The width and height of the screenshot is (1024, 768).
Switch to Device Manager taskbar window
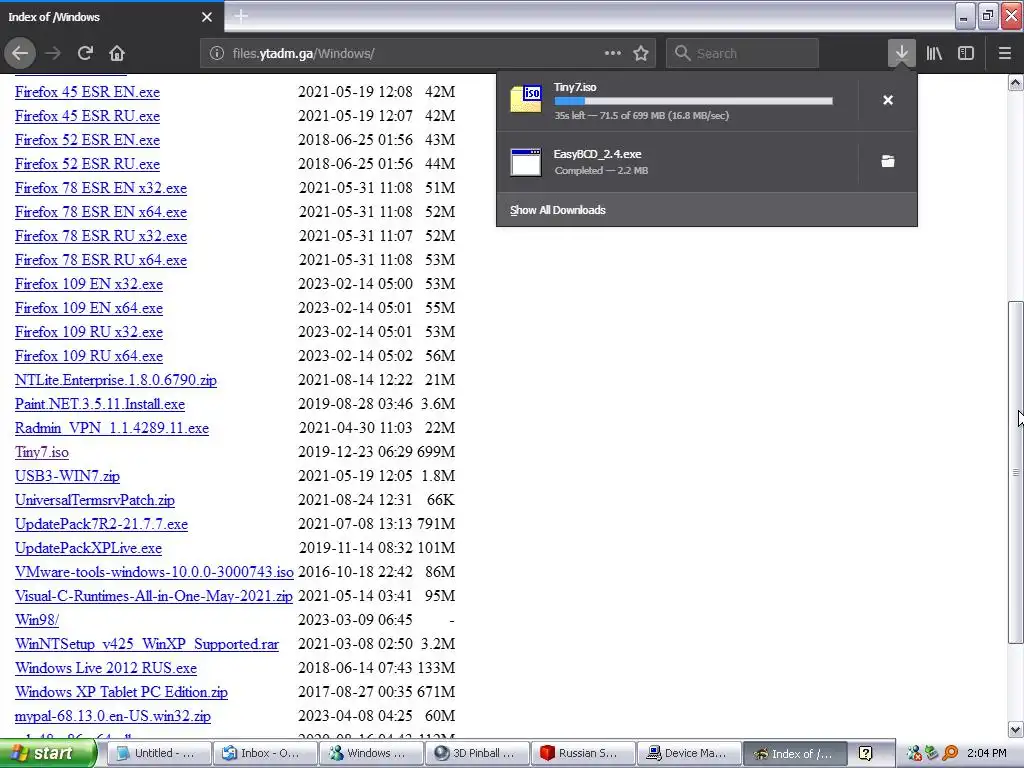point(690,754)
